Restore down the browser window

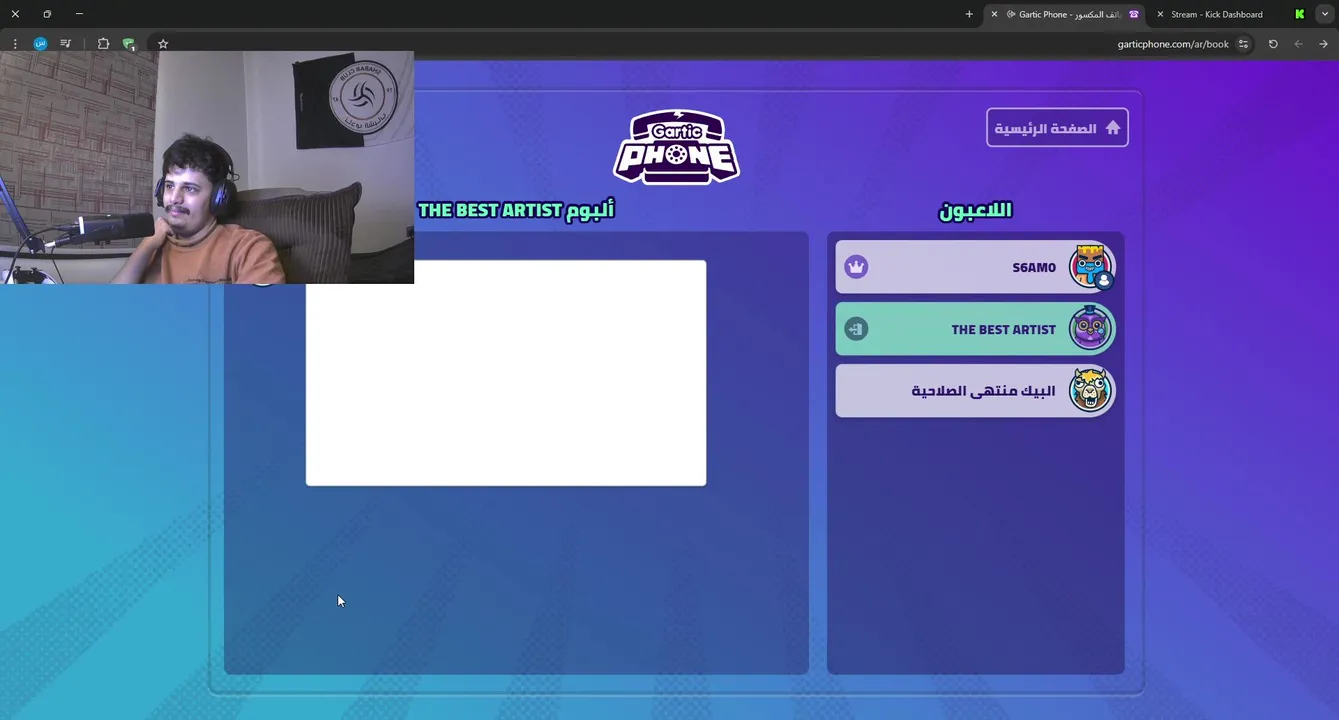(47, 14)
